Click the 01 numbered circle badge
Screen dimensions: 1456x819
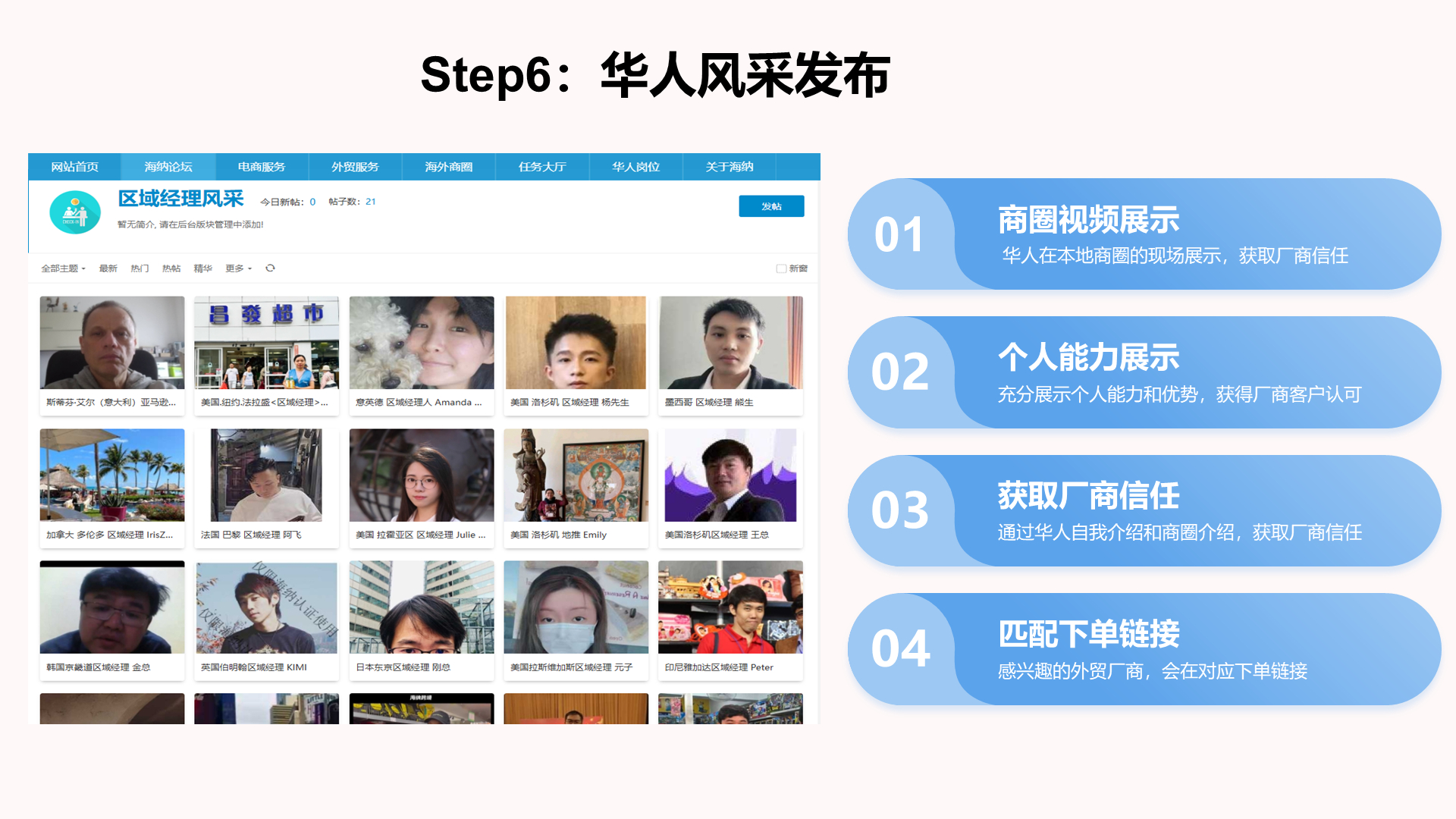point(899,234)
